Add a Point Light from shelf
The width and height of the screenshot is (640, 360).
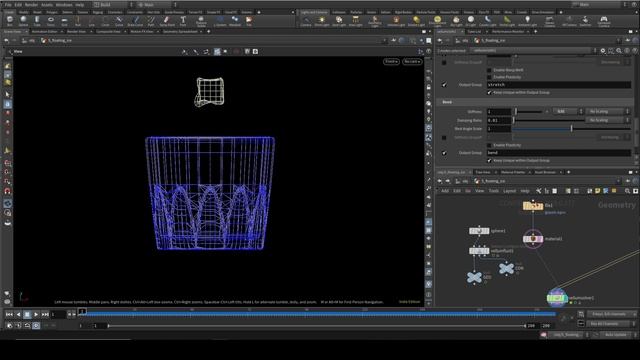tap(322, 21)
